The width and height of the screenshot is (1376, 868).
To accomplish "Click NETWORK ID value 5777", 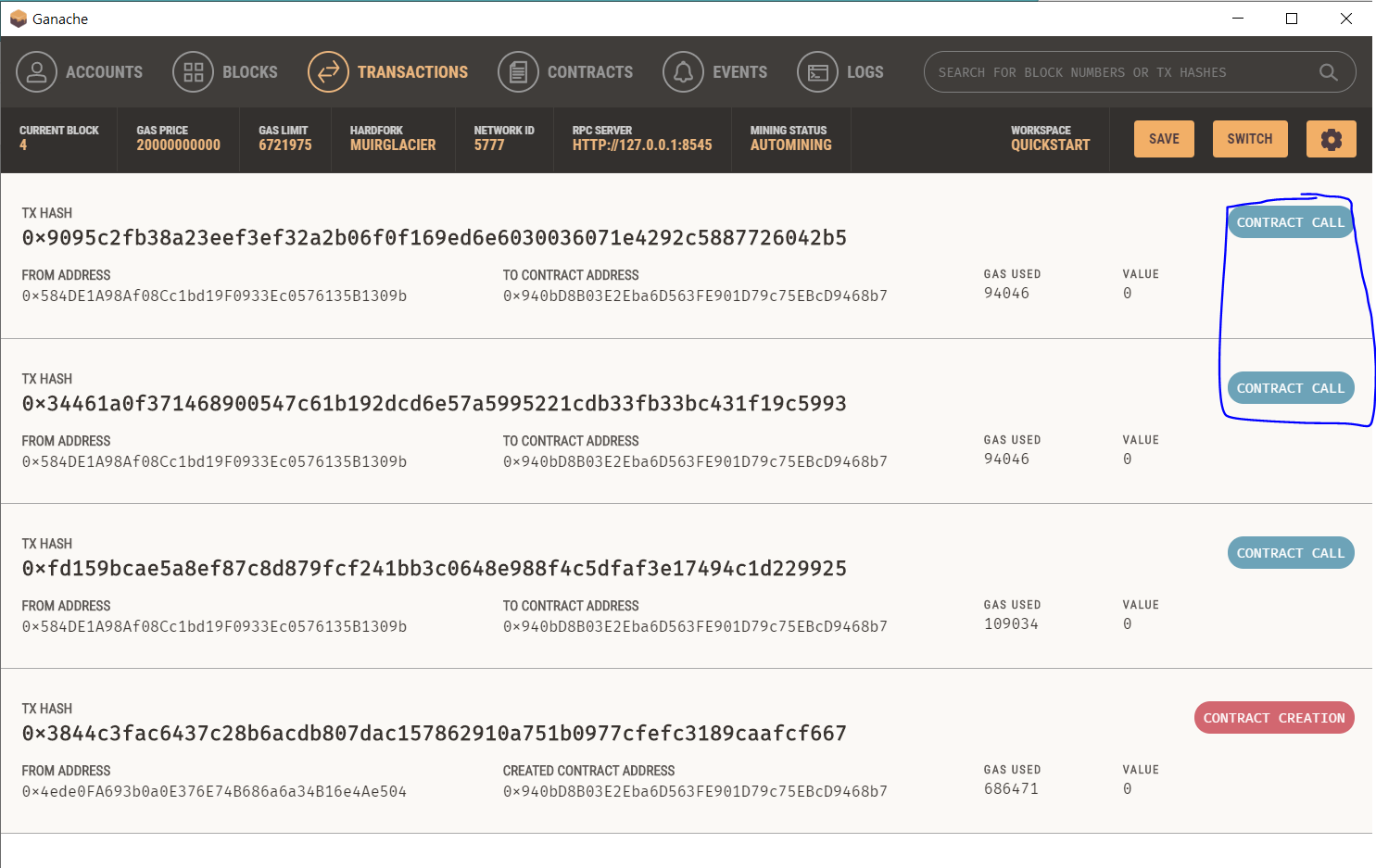I will 489,145.
